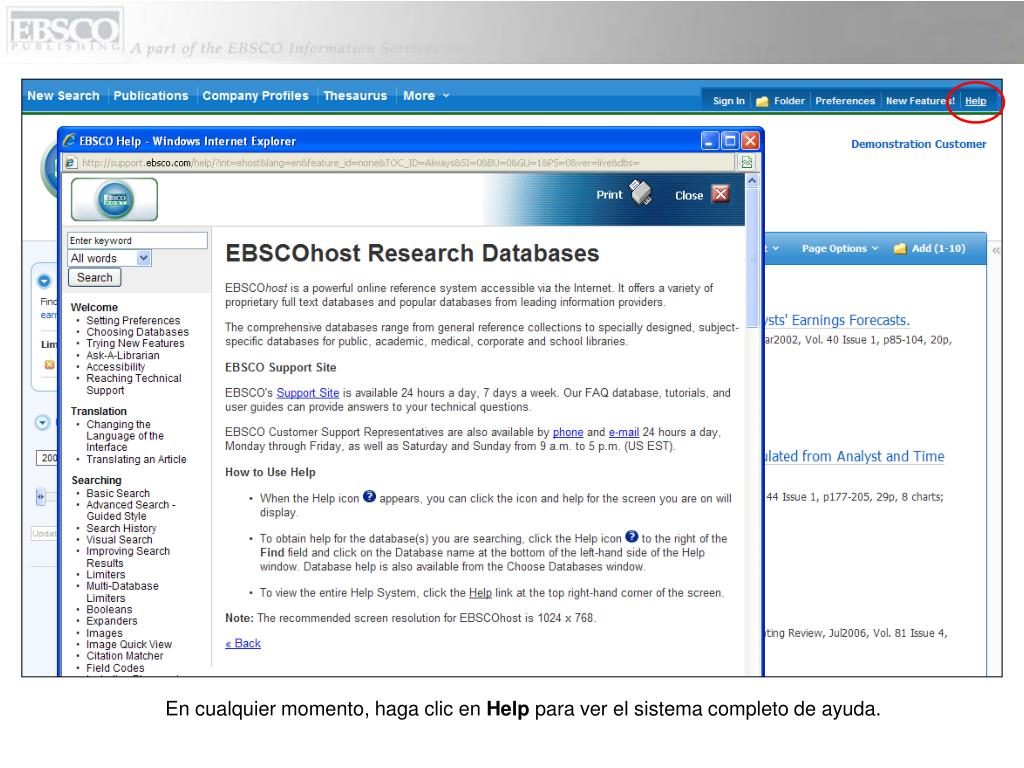Open Translating an Article topic
The height and width of the screenshot is (768, 1024).
coord(136,459)
